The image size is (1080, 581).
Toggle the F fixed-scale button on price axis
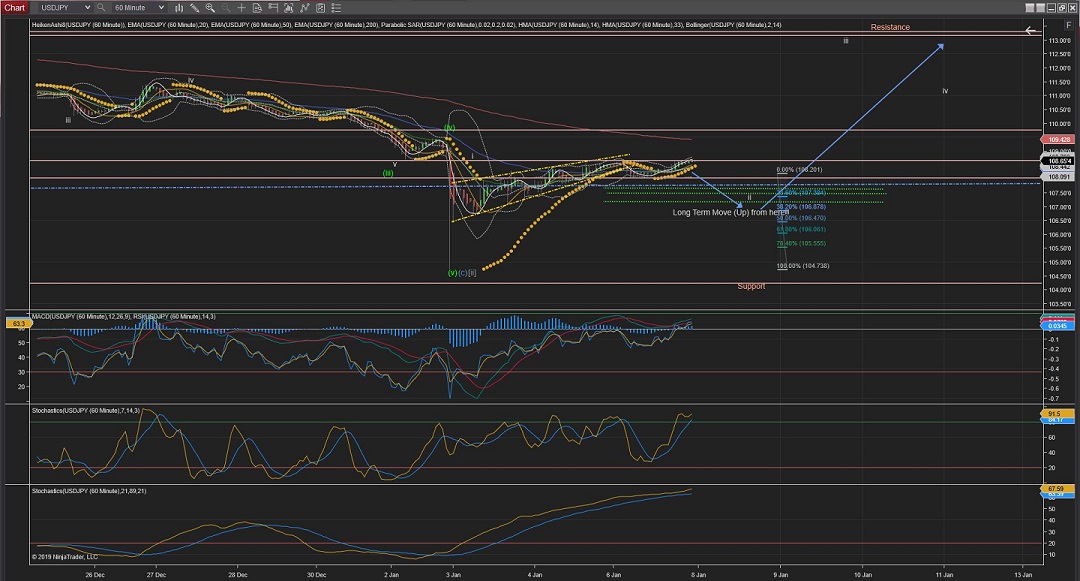tap(1069, 27)
